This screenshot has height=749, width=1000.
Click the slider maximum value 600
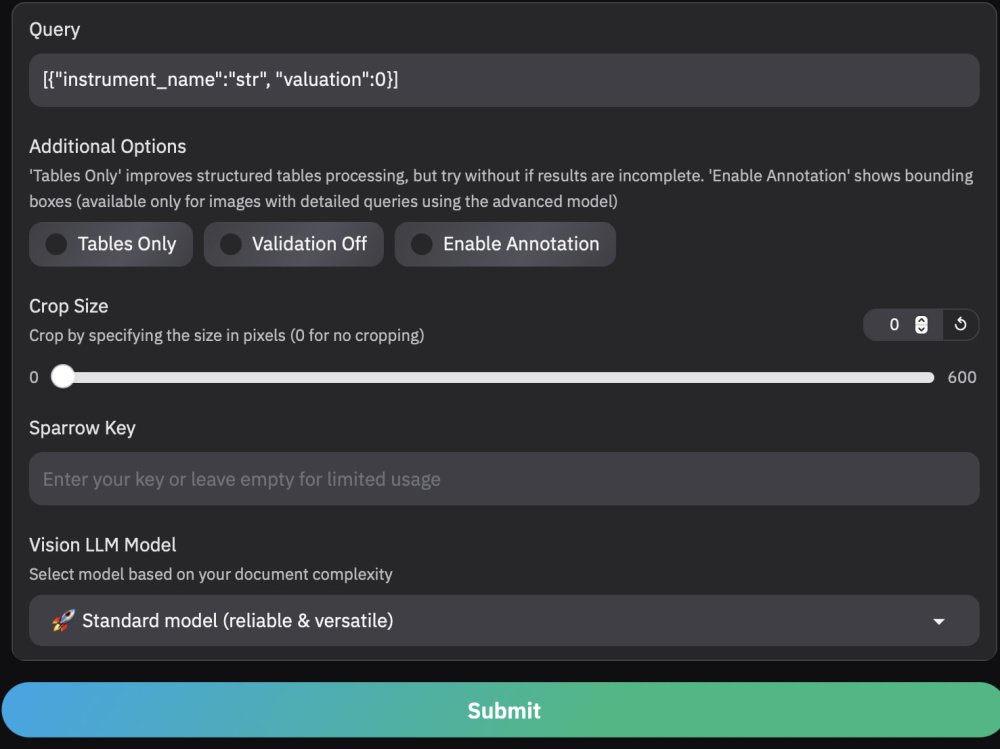pyautogui.click(x=962, y=377)
